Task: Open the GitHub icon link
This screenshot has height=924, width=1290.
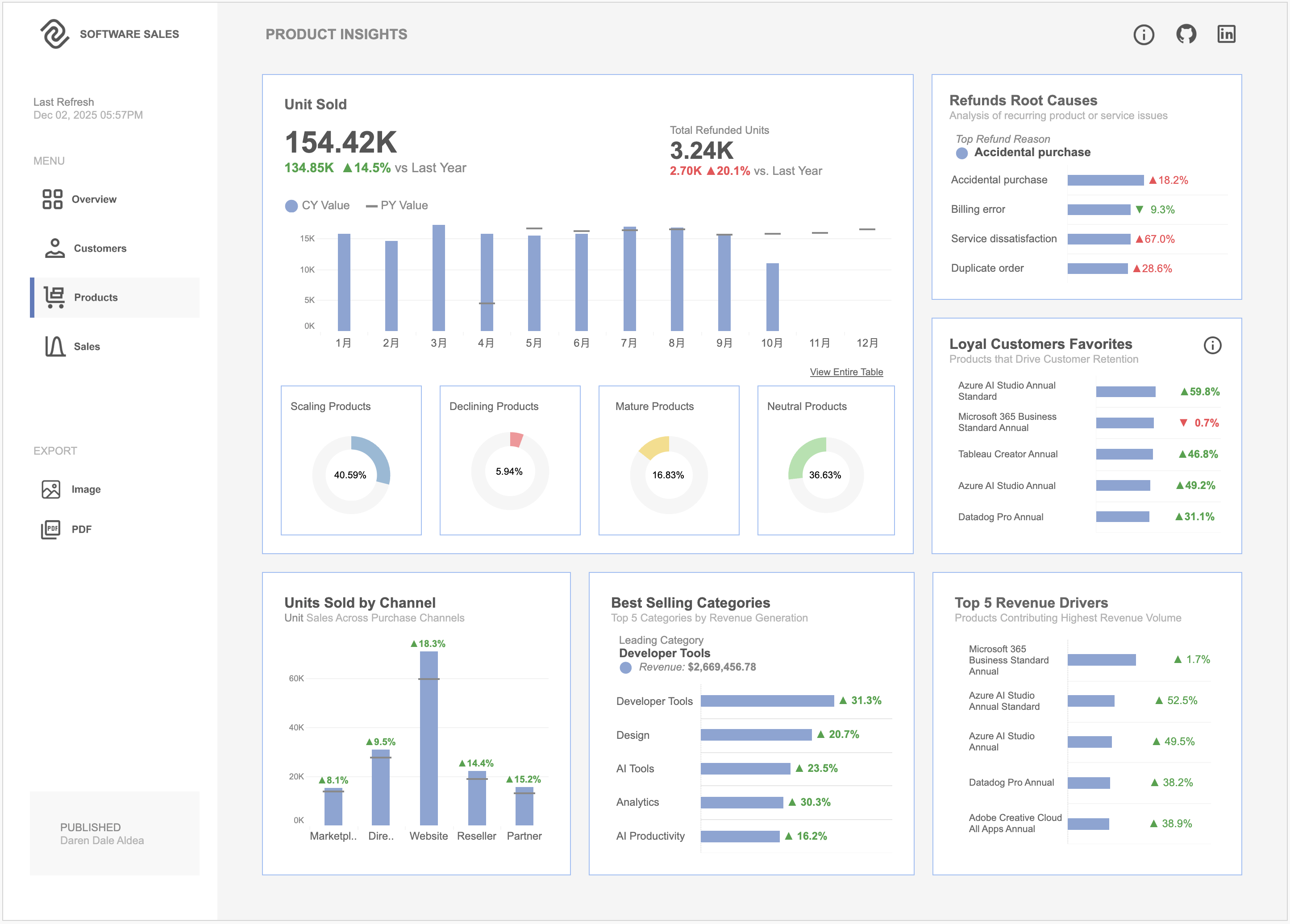Action: tap(1186, 34)
